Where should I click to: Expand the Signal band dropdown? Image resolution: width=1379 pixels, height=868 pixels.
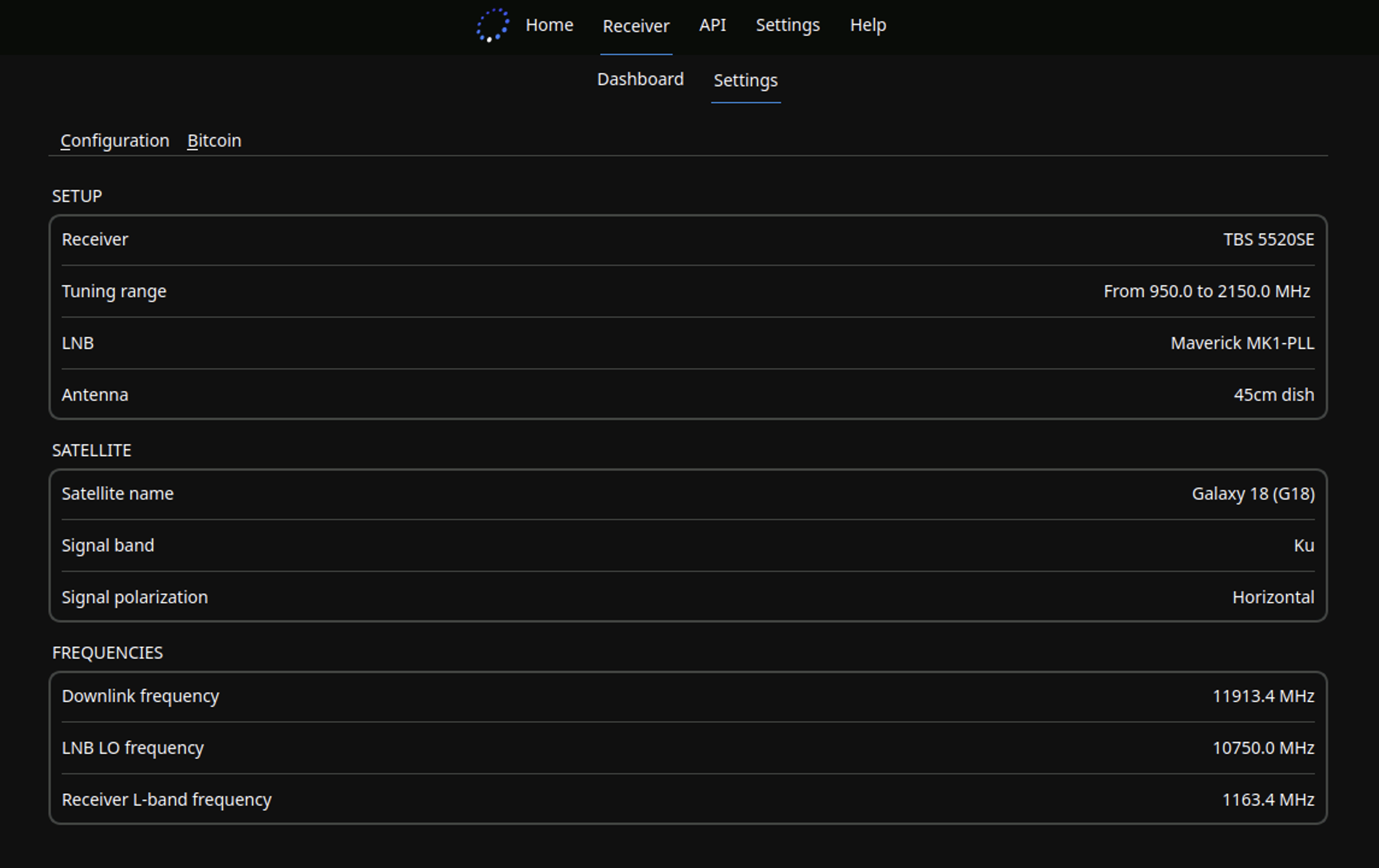click(x=1303, y=545)
